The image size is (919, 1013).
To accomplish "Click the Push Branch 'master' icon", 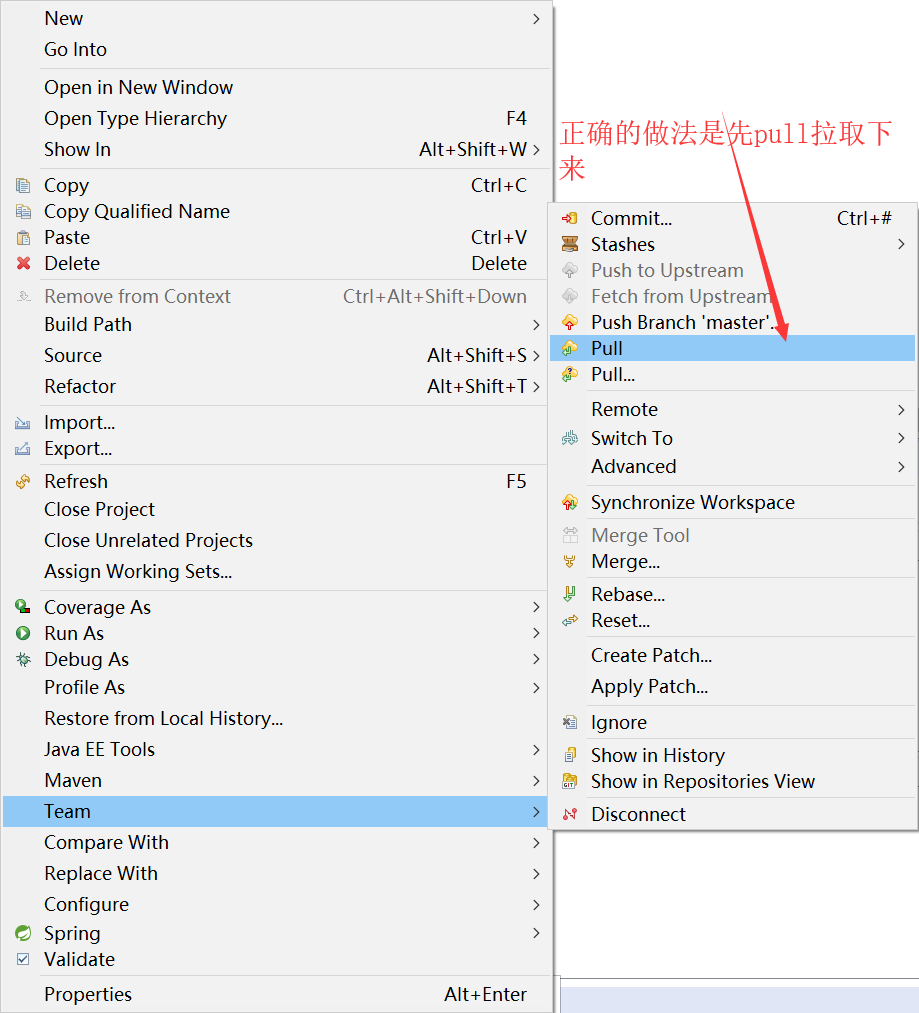I will [x=569, y=322].
